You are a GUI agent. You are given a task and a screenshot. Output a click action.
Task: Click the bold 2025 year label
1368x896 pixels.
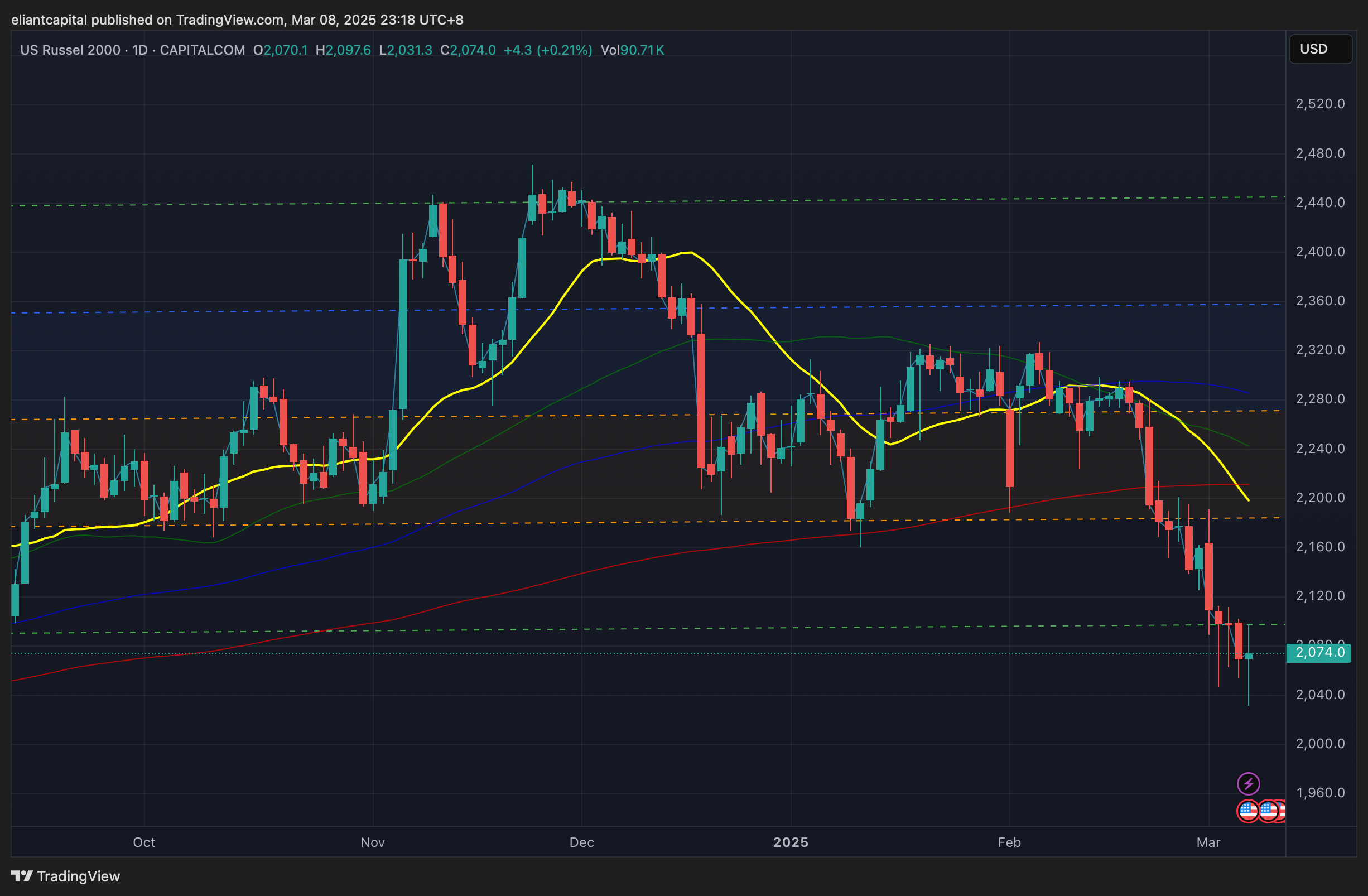pos(791,842)
